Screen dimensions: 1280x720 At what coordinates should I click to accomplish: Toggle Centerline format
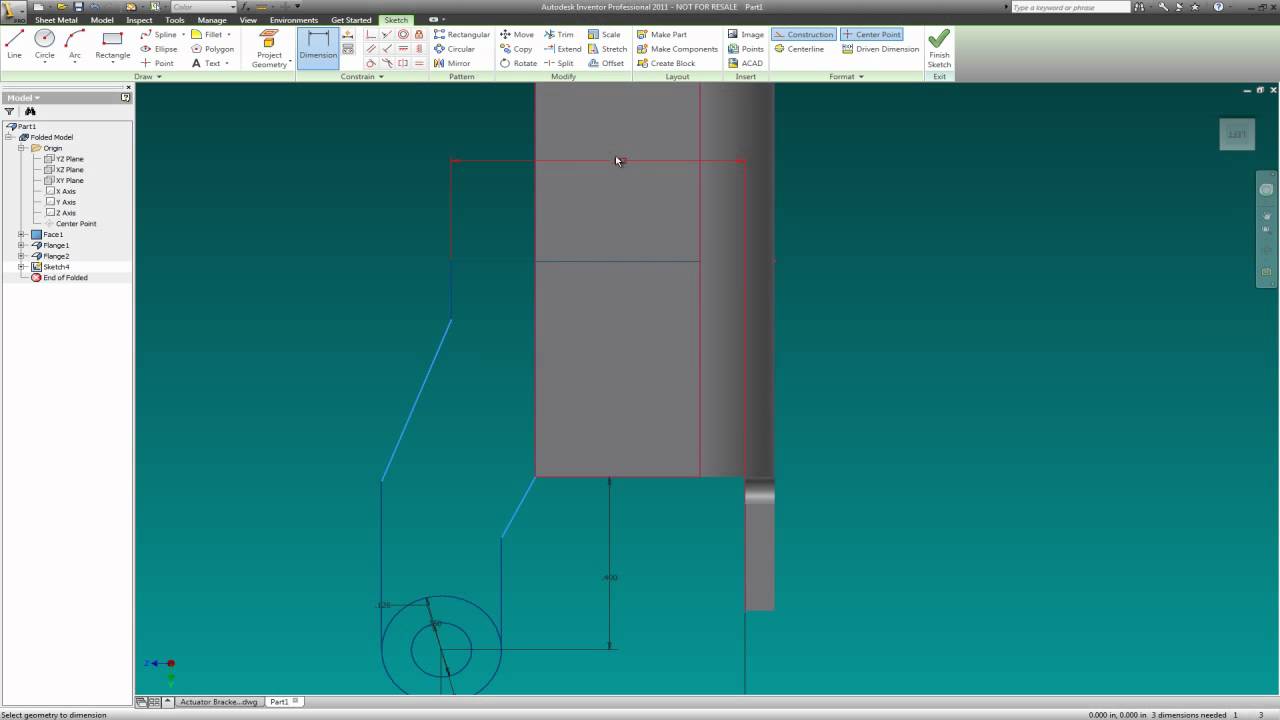pos(799,49)
